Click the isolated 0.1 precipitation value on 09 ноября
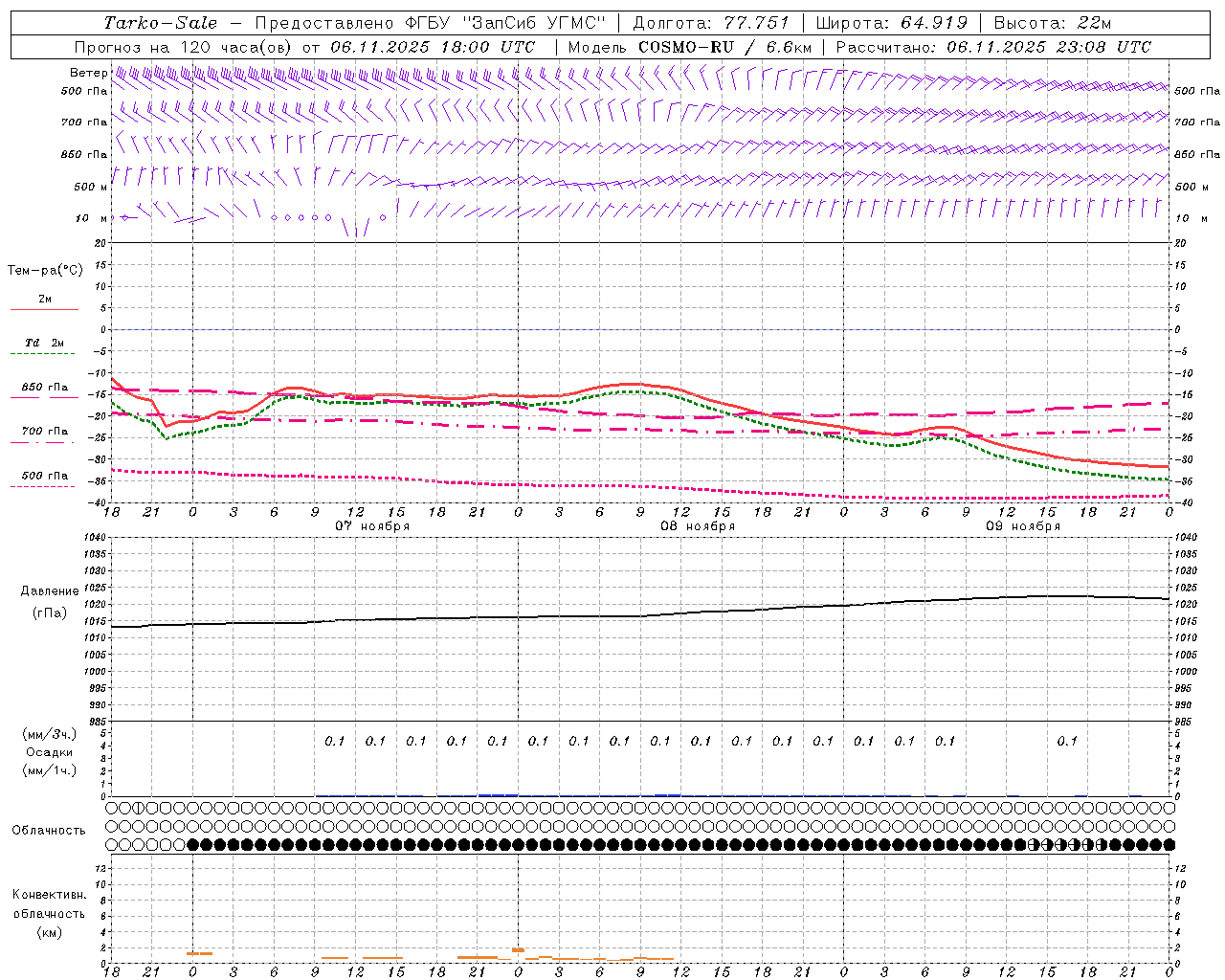1225x980 pixels. [1067, 741]
